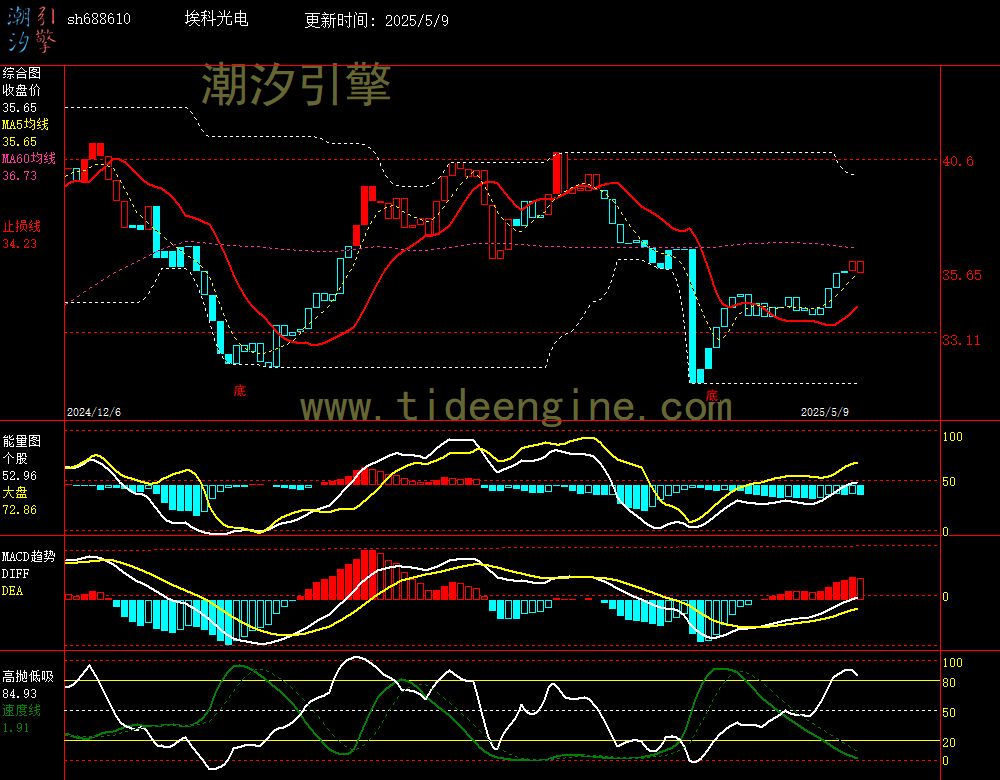Click the red 止损线 legend label
This screenshot has height=780, width=1000.
21,226
